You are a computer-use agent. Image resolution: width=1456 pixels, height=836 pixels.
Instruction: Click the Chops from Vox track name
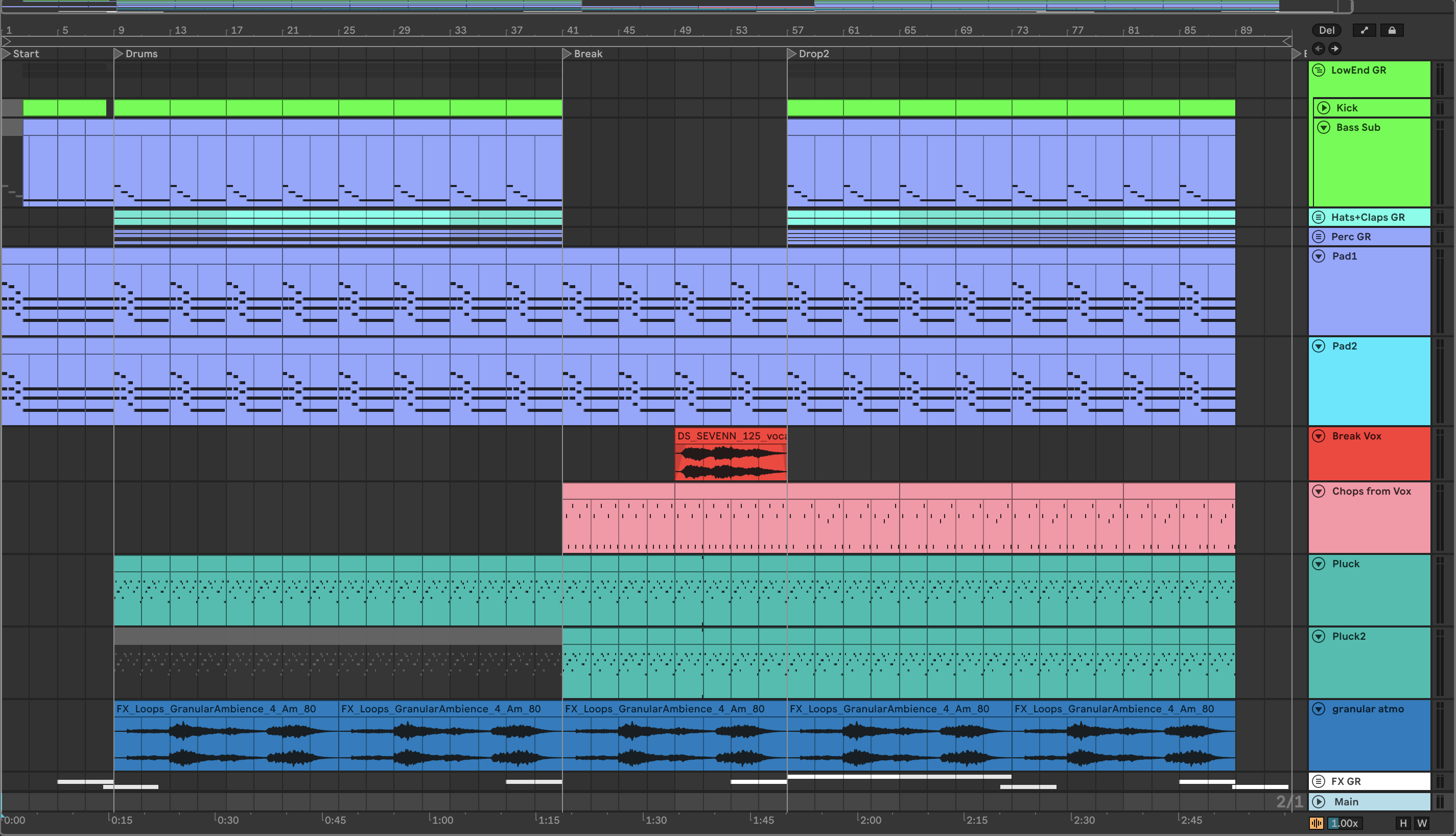(x=1371, y=491)
